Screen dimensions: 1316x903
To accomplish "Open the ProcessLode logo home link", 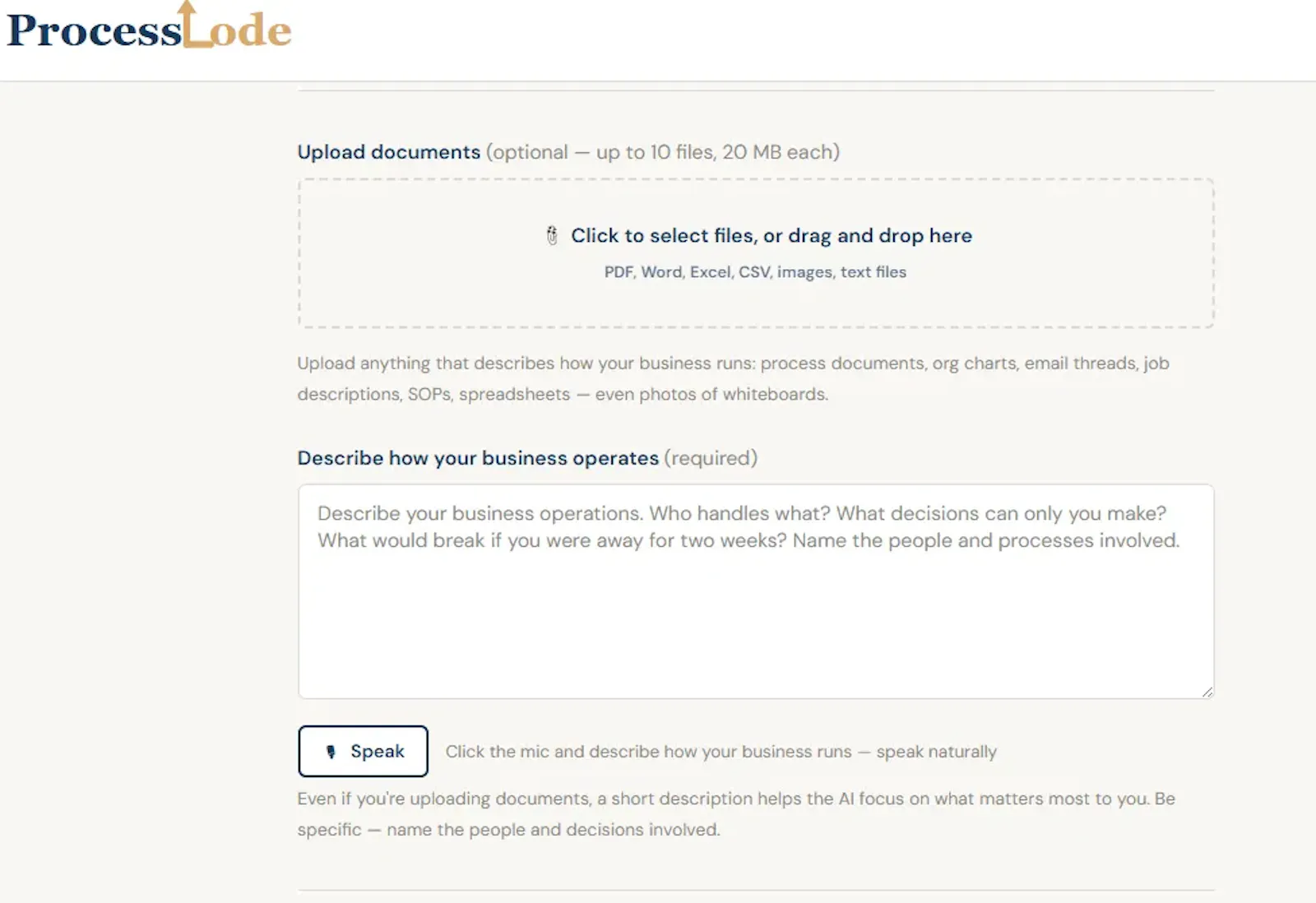I will click(x=149, y=26).
